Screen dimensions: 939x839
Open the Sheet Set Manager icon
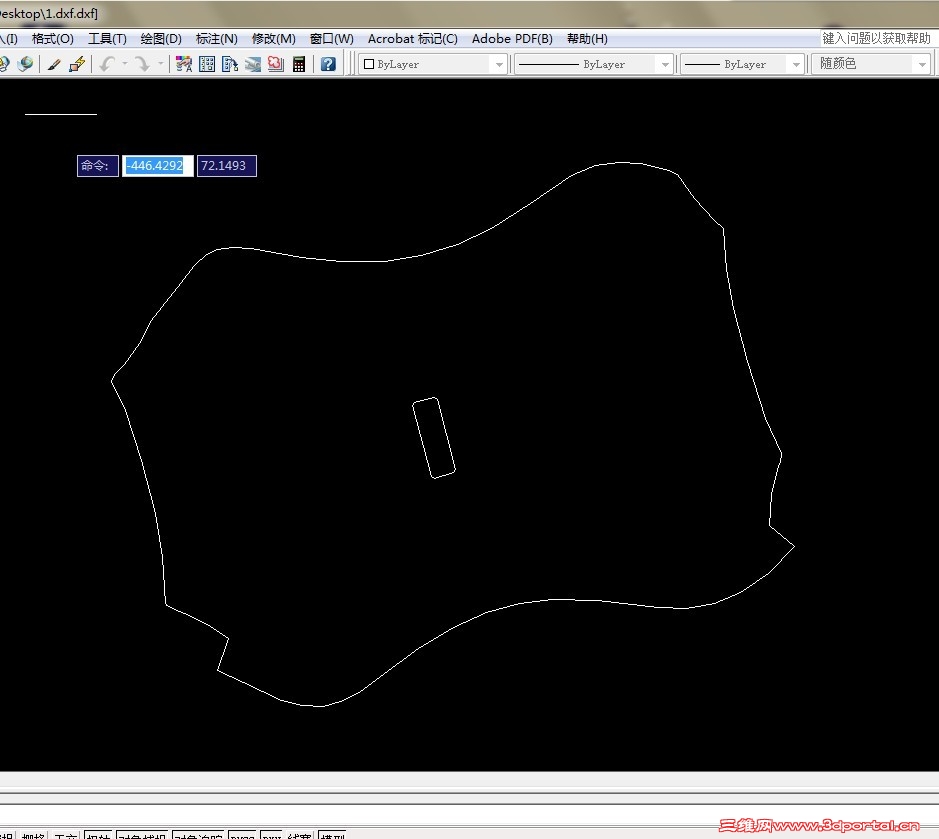pos(253,64)
